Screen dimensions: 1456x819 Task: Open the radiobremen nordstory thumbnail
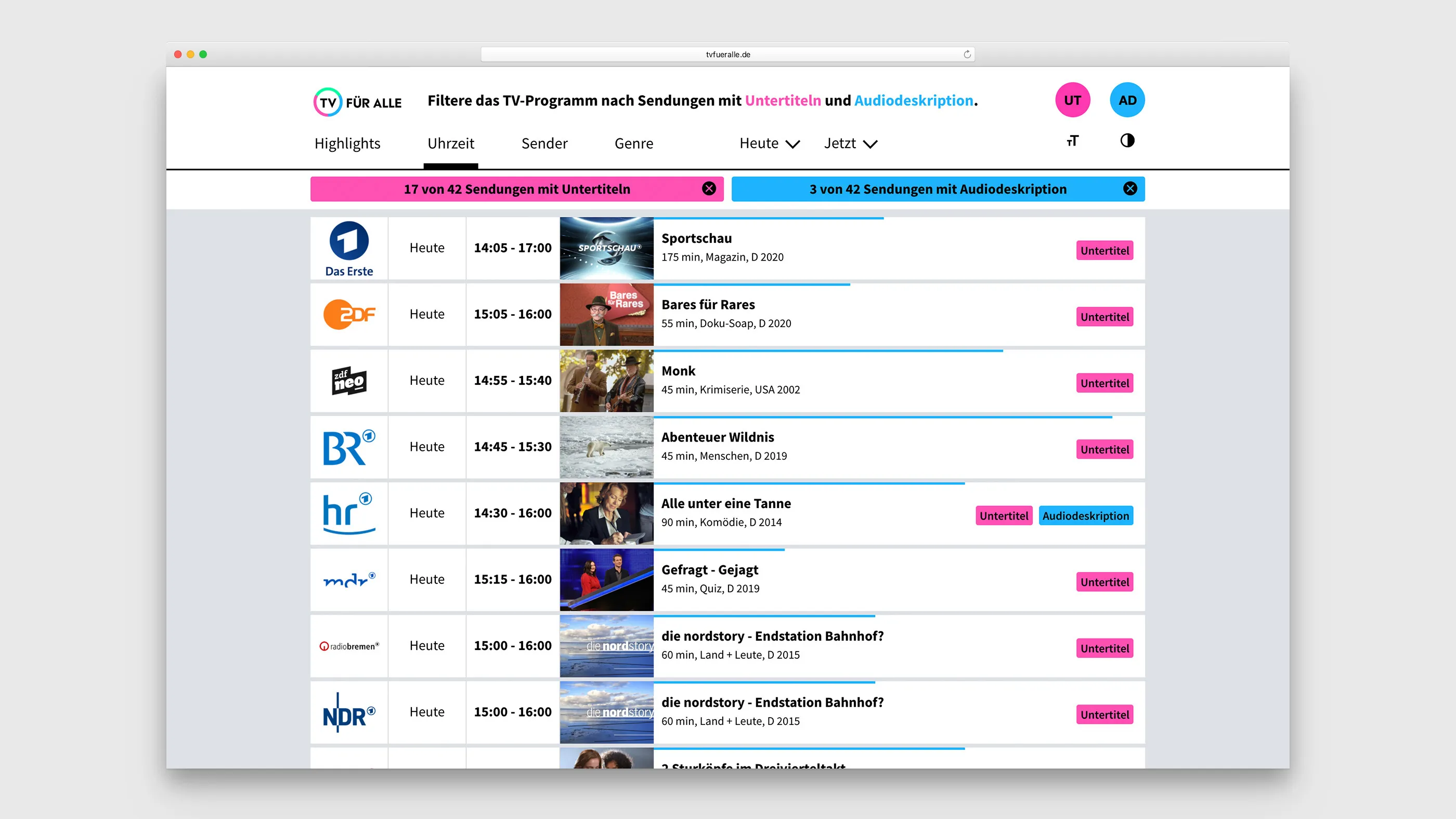[606, 646]
